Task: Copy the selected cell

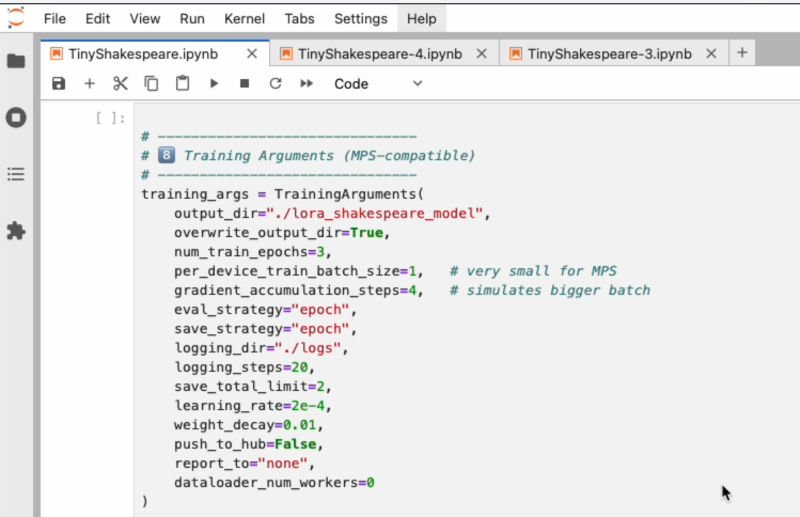Action: pos(151,84)
